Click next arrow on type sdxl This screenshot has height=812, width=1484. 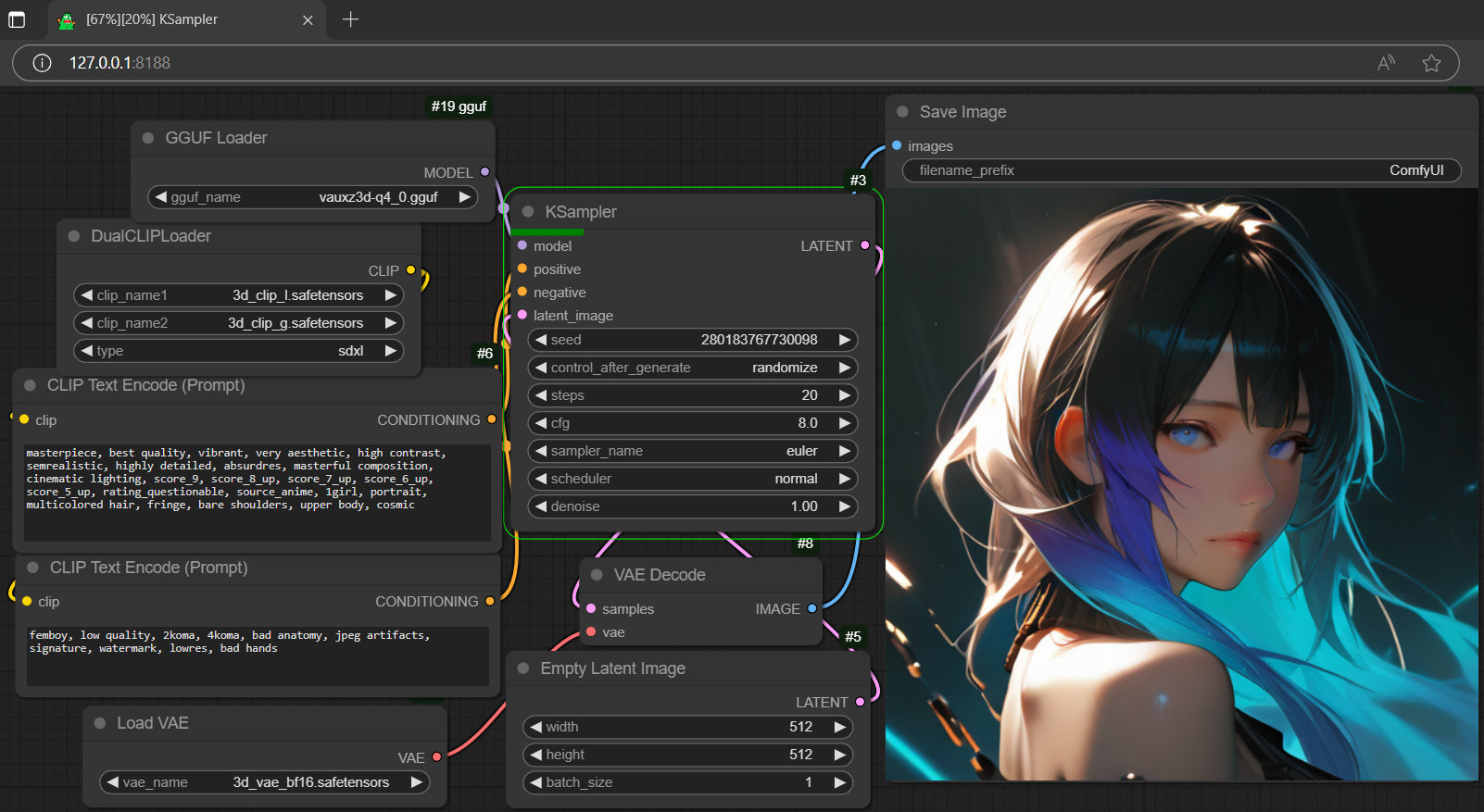point(391,351)
